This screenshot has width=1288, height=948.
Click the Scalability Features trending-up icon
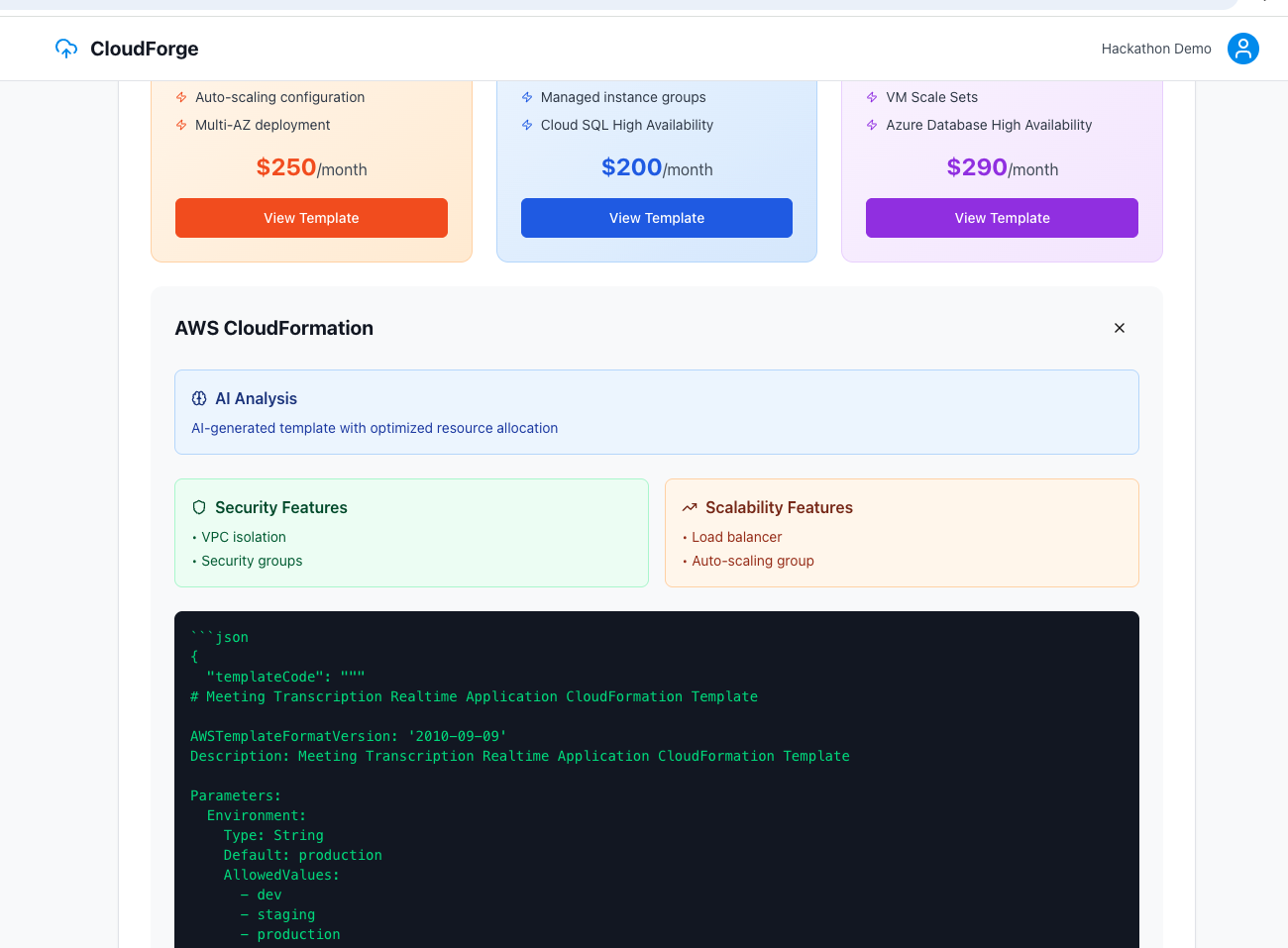690,507
